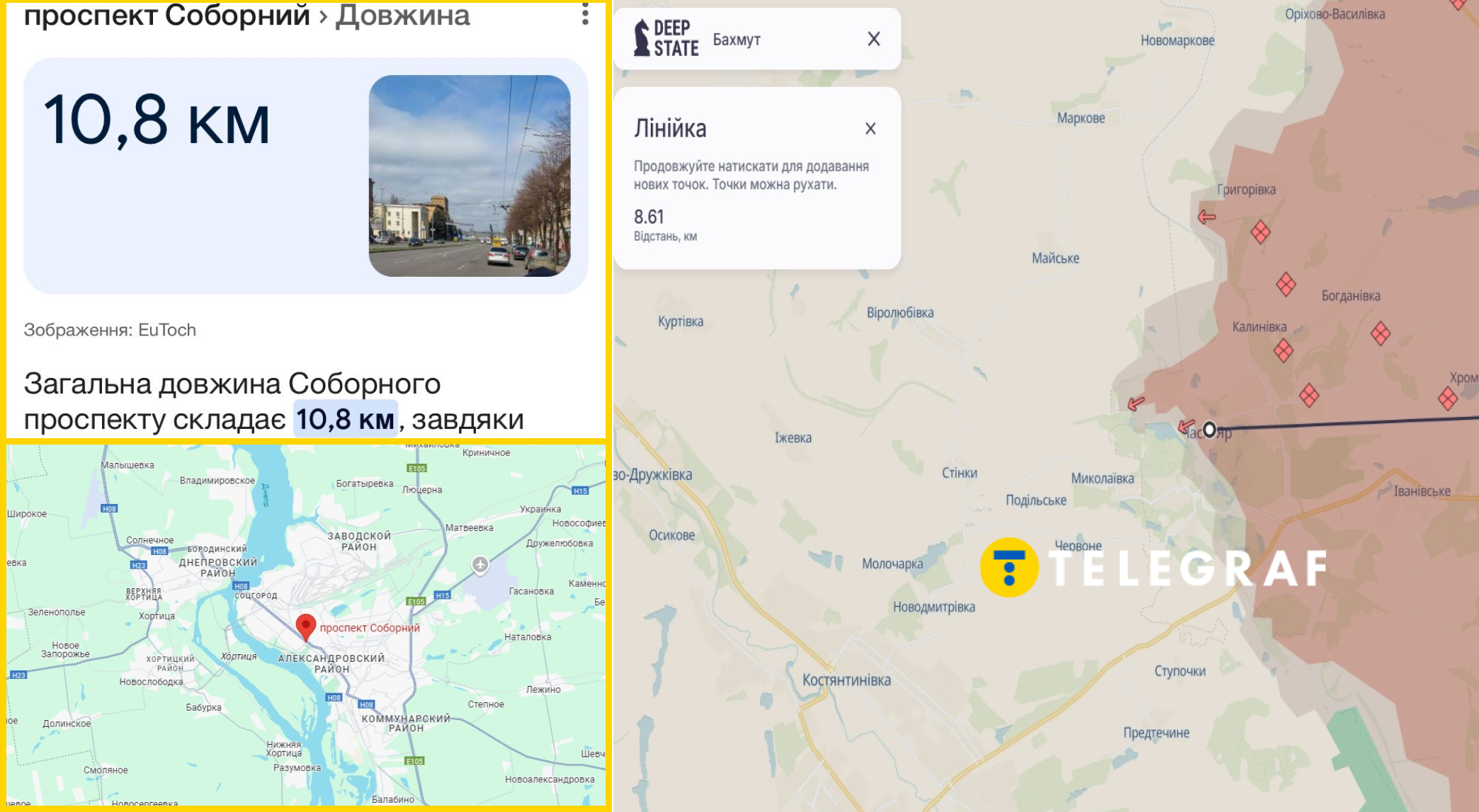Close the Лінійка ruler panel
The image size is (1479, 812).
click(871, 129)
